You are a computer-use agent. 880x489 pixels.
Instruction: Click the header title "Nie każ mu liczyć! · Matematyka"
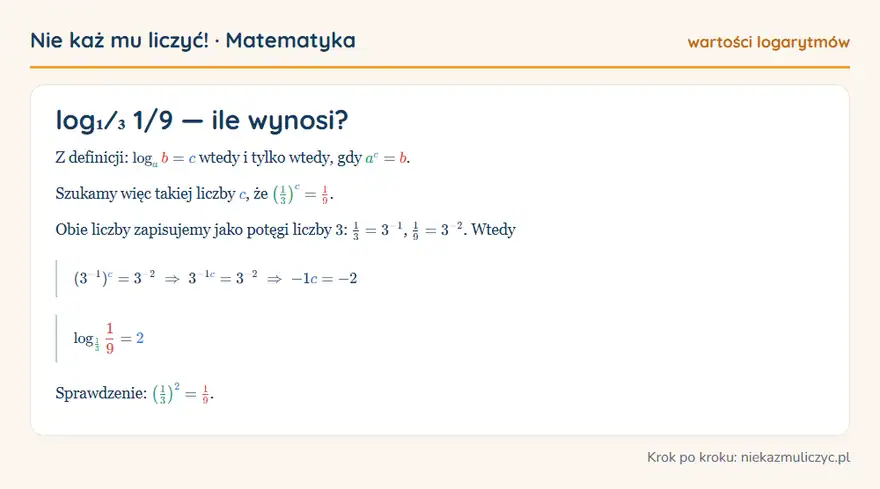pos(192,40)
